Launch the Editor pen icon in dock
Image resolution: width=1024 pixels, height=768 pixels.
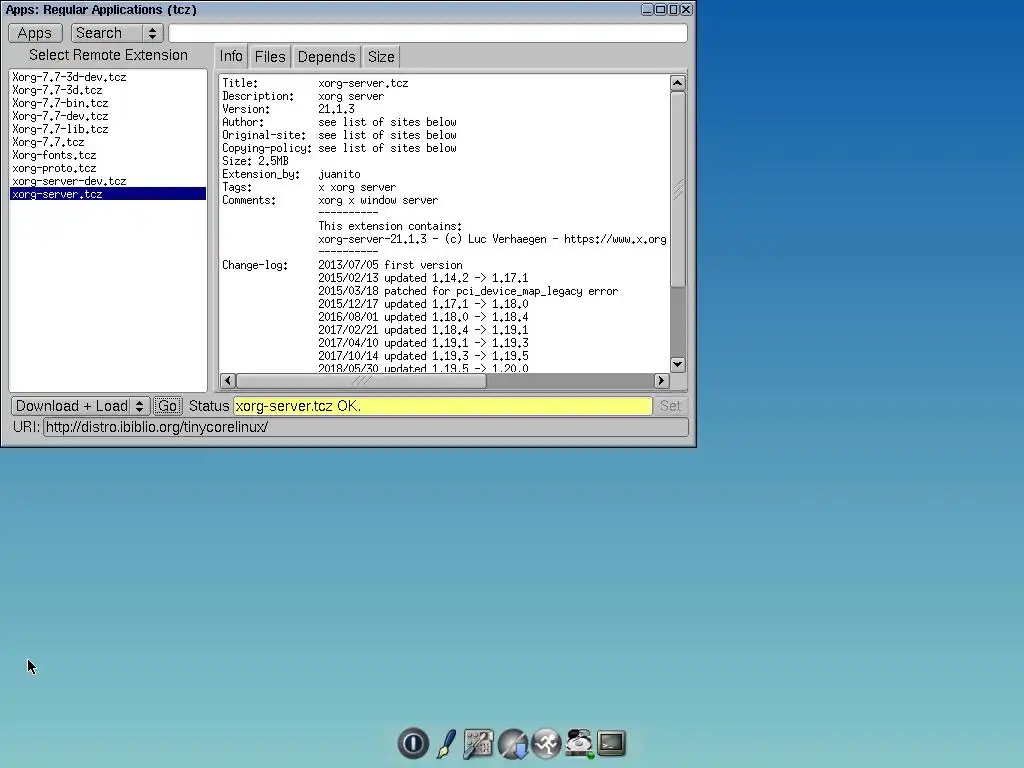click(x=447, y=743)
